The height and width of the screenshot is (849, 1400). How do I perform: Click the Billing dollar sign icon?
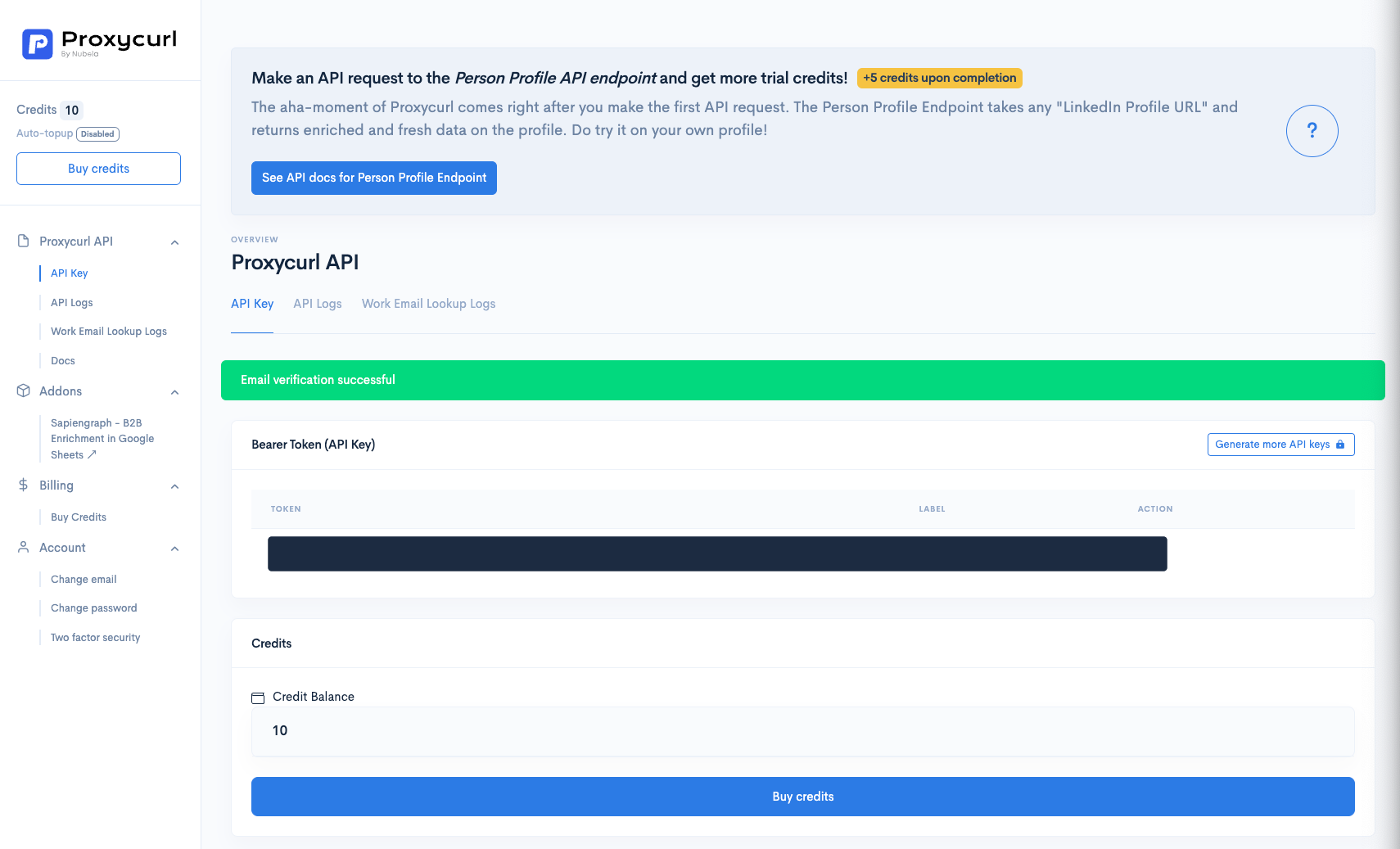[24, 485]
